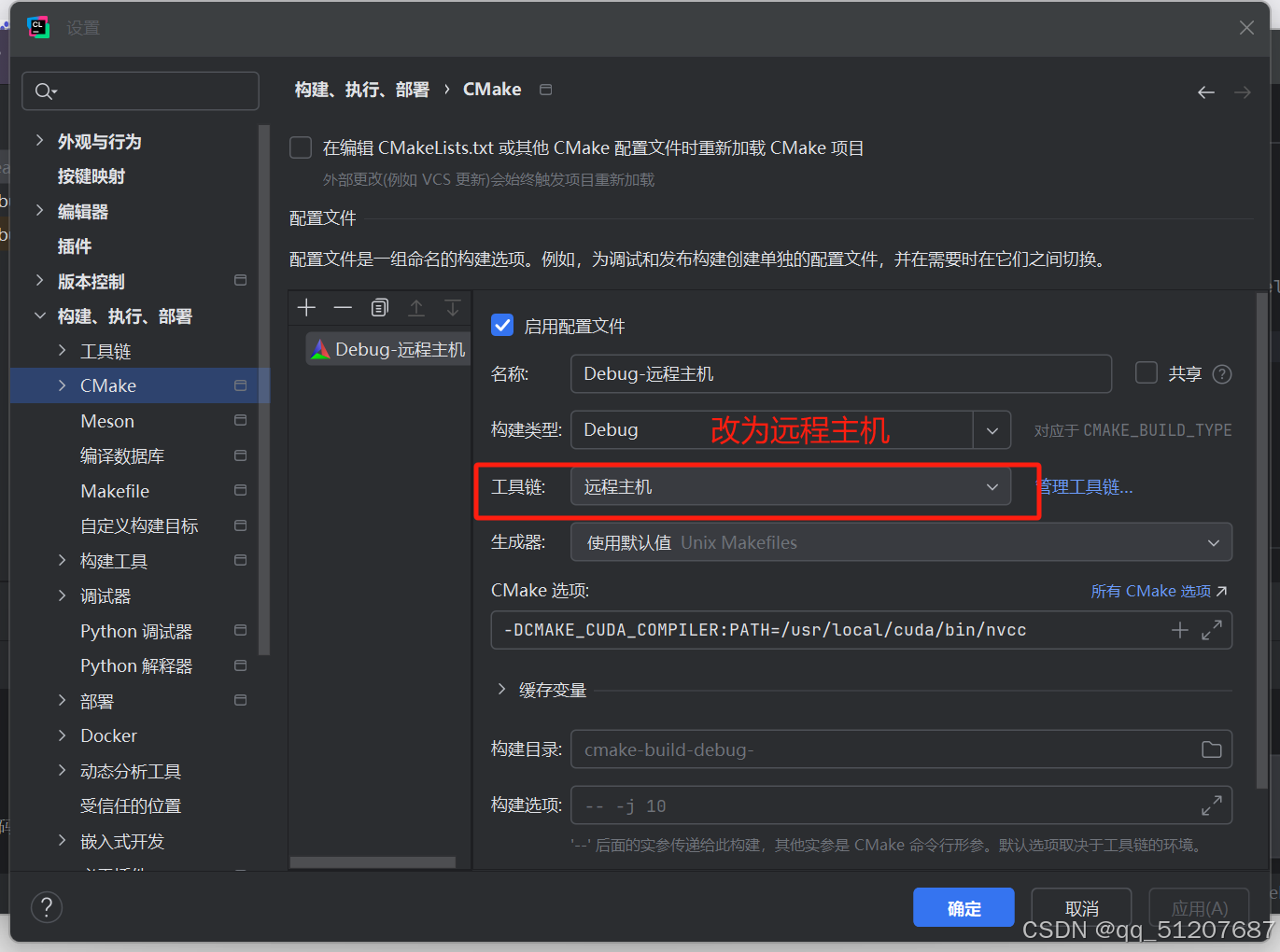Navigate forward with right arrow icon
This screenshot has height=952, width=1280.
(1243, 91)
